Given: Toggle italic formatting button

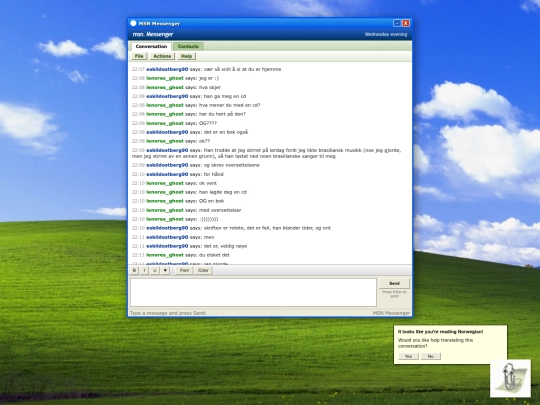Looking at the screenshot, I should [x=144, y=270].
